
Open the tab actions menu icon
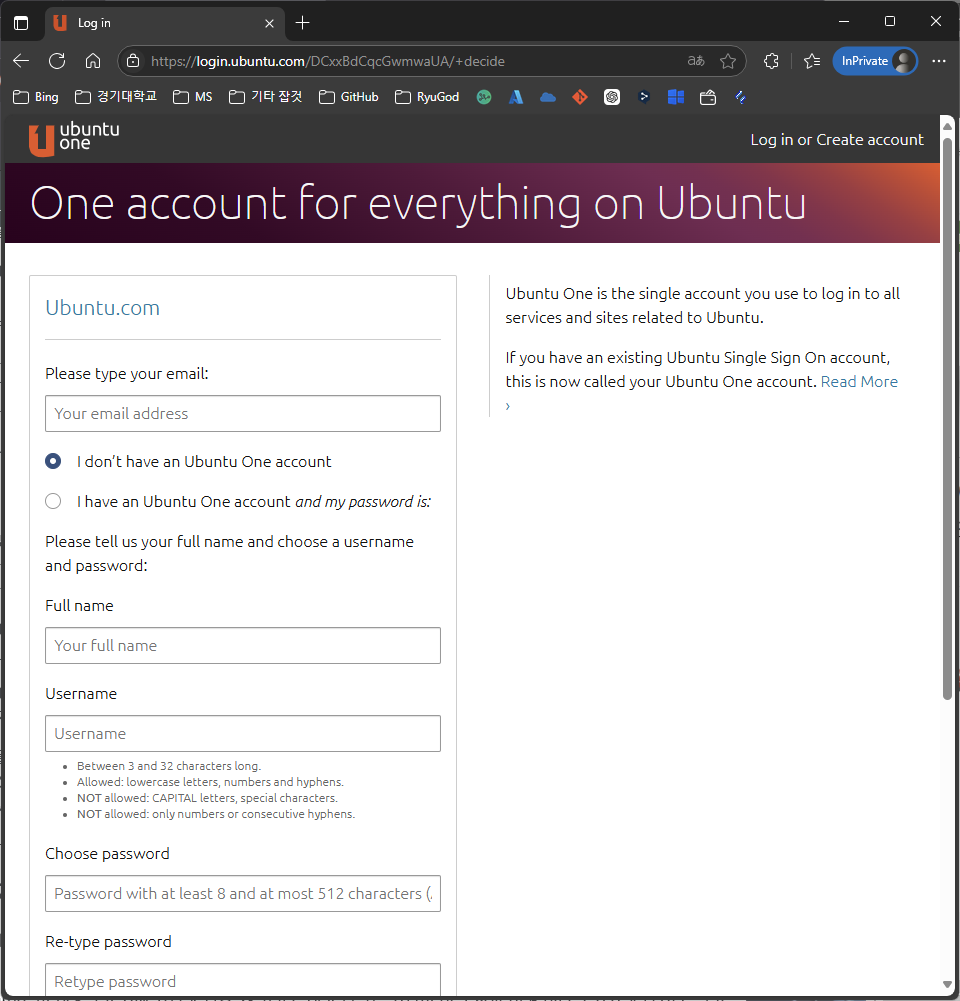(21, 23)
